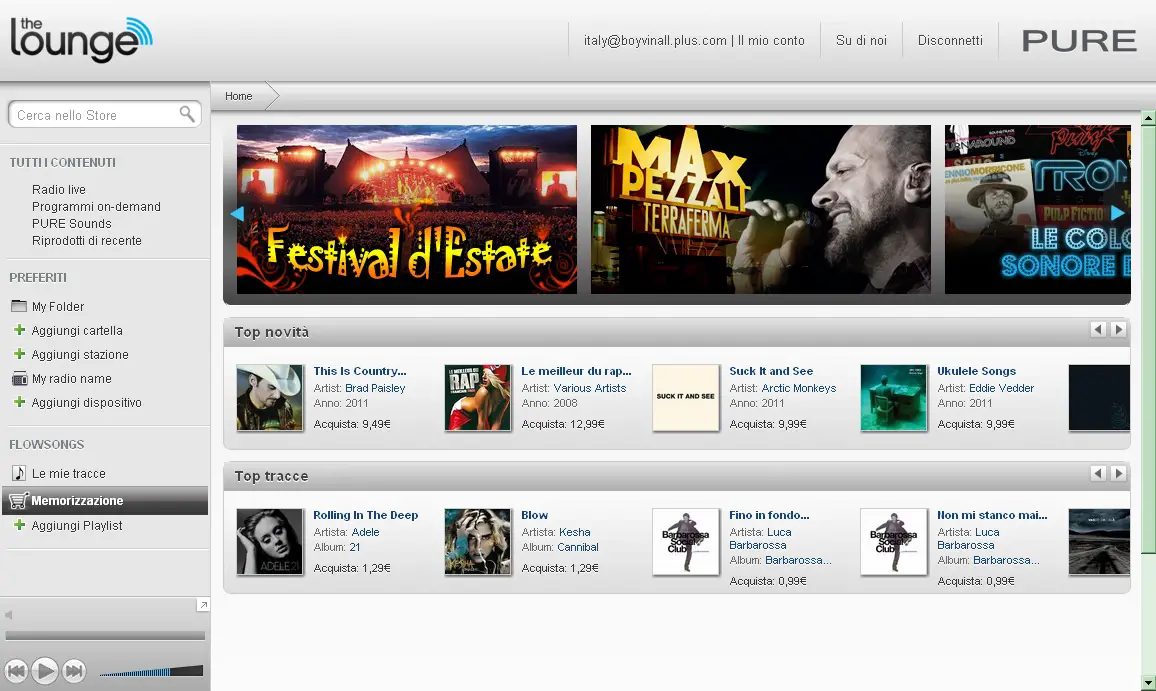Click the PURE brand logo
Viewport: 1156px width, 691px height.
pos(1079,41)
